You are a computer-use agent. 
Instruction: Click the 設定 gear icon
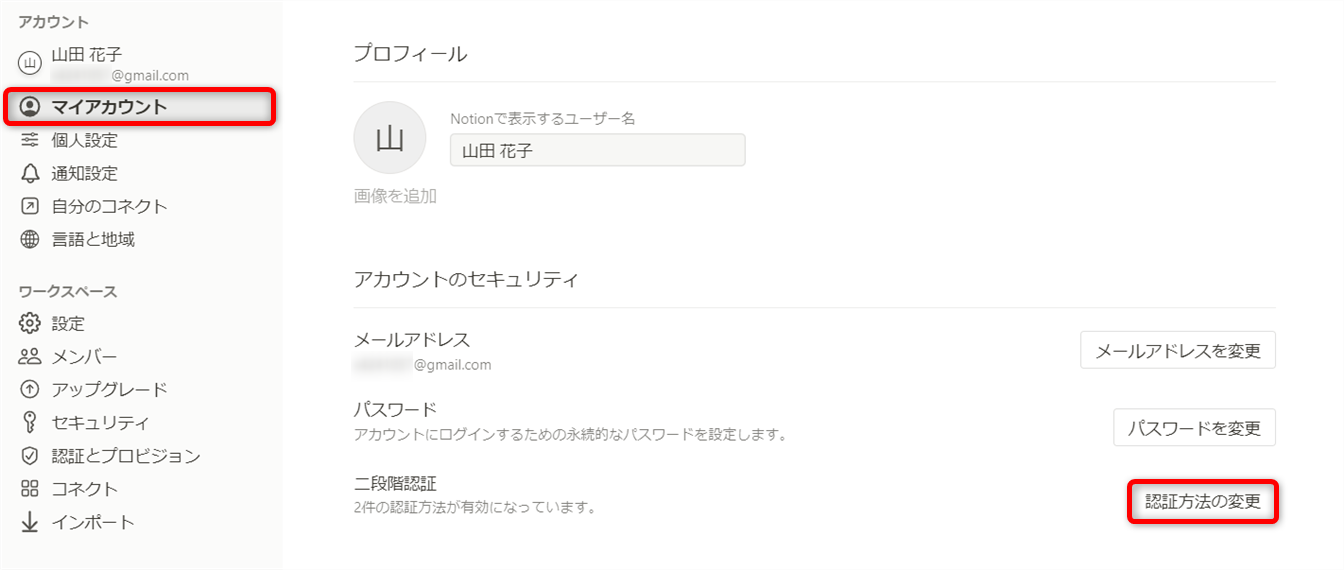click(30, 324)
